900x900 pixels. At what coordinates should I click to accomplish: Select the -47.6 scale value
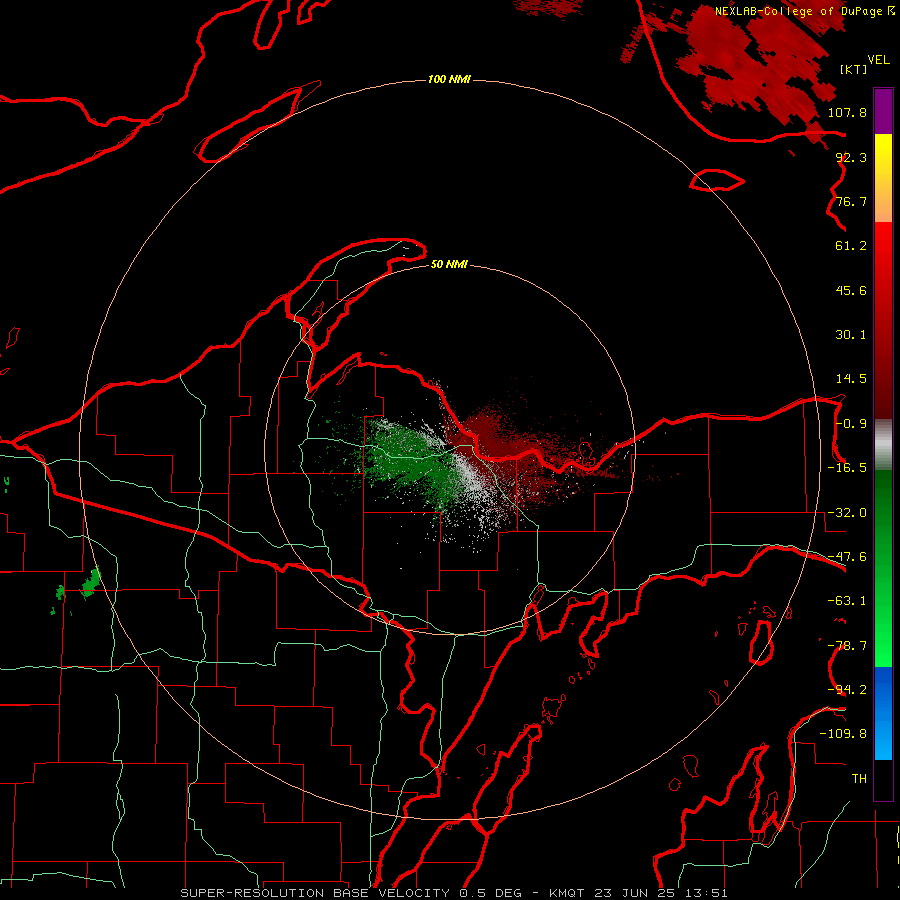pyautogui.click(x=847, y=557)
